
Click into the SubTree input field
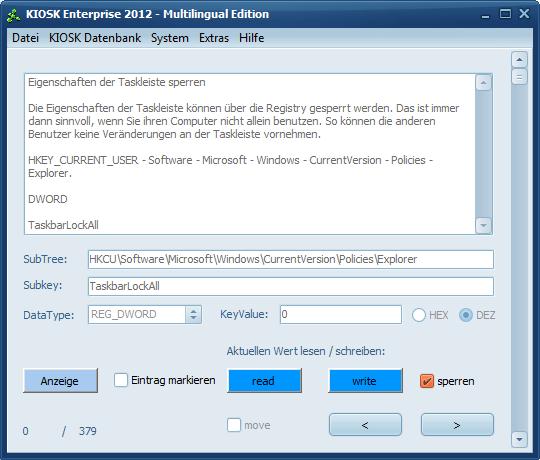click(x=291, y=259)
